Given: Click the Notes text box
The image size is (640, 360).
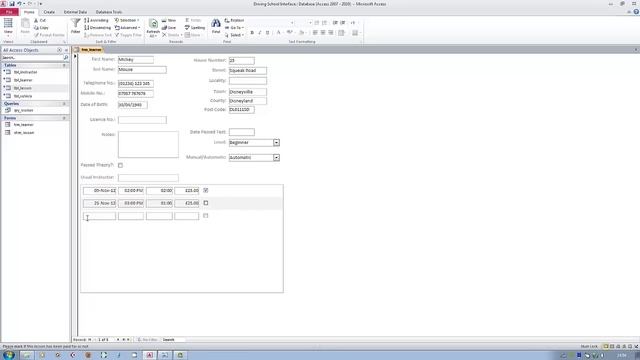Looking at the screenshot, I should point(148,144).
